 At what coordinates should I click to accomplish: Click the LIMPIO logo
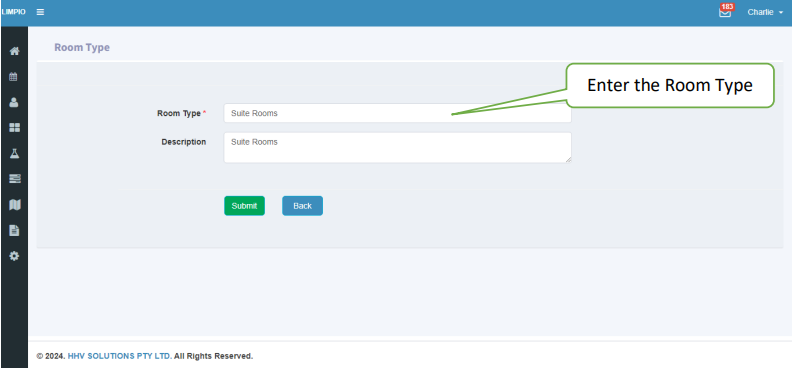click(14, 12)
